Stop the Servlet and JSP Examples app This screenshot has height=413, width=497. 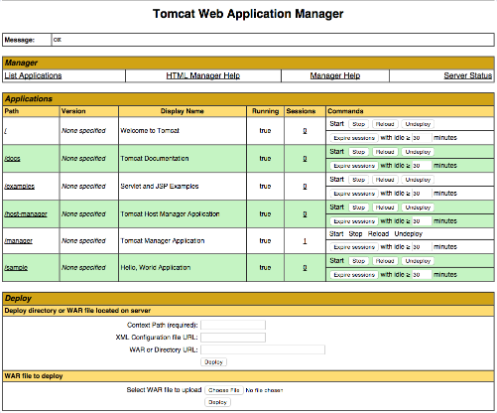359,180
